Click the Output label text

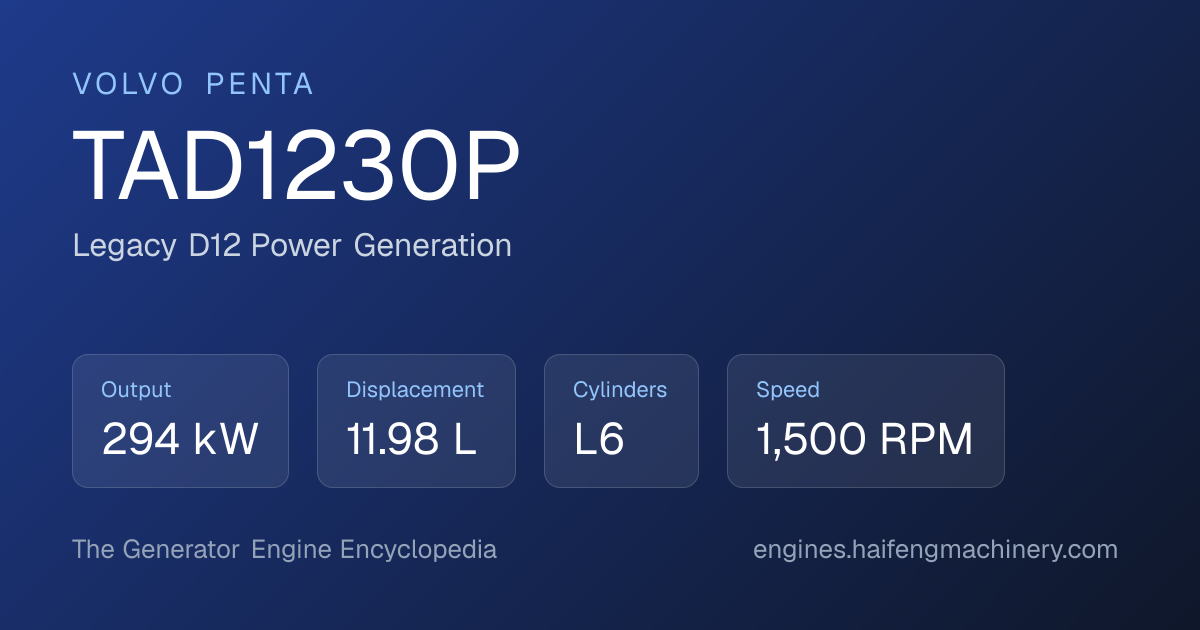136,390
